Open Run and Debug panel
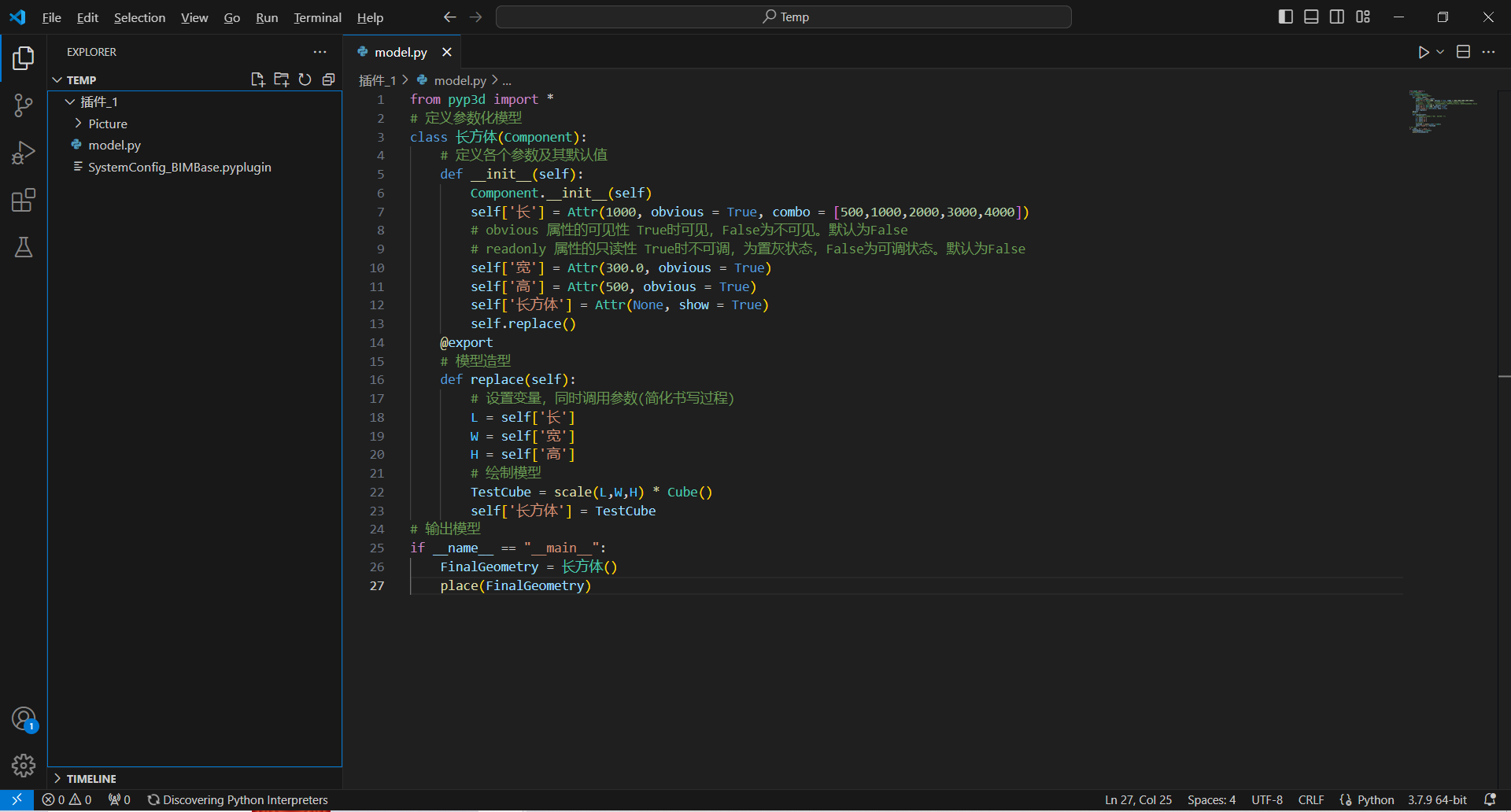This screenshot has height=812, width=1511. click(x=24, y=153)
